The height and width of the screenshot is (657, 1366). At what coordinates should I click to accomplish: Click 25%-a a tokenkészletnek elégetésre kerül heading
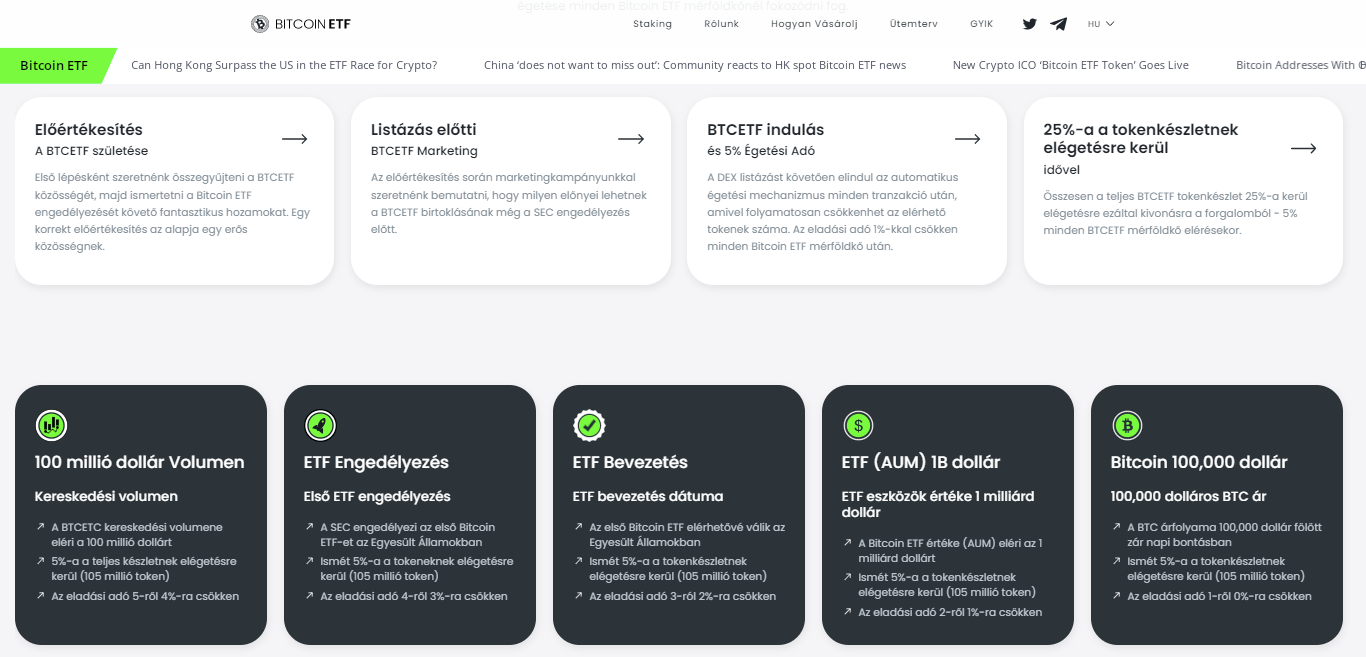[1141, 139]
